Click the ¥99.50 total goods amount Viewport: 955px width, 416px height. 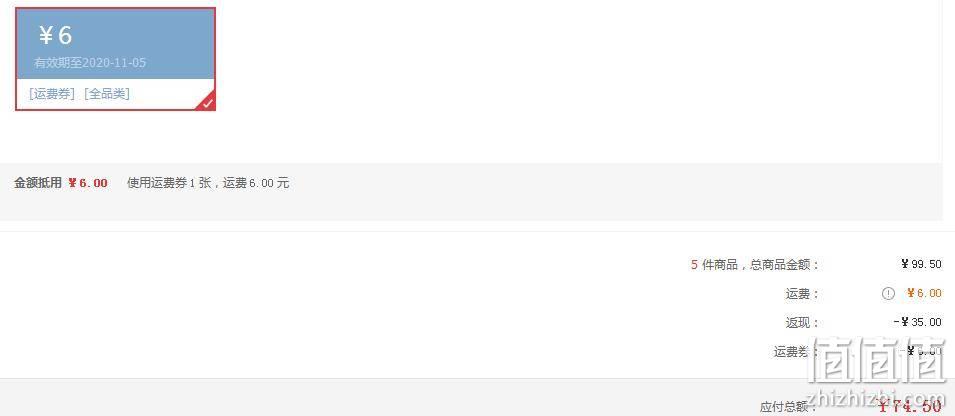click(x=921, y=264)
